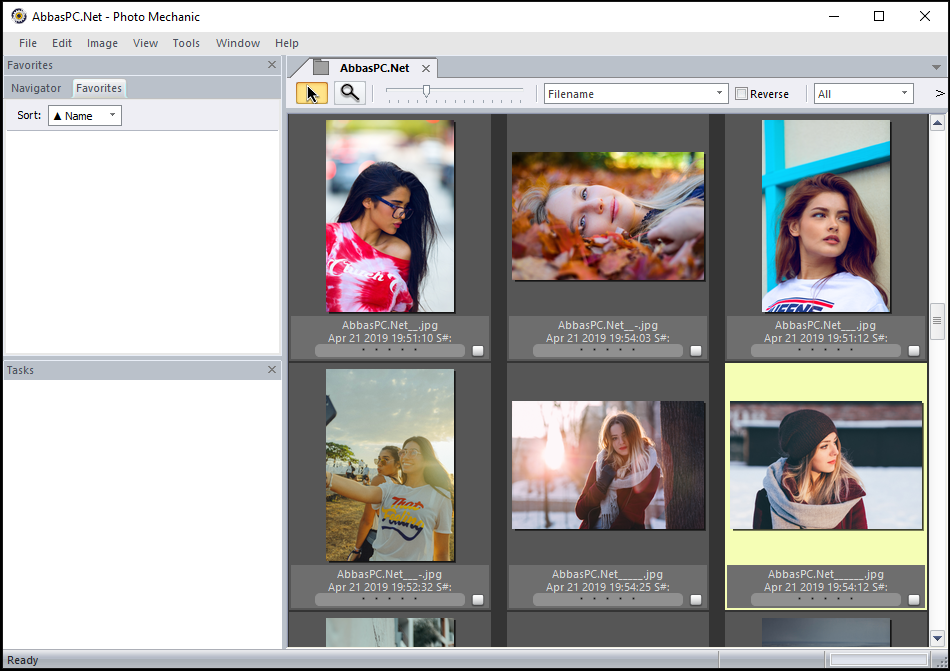Tag the AbbasPC.Net___-.jpg checkbox
The height and width of the screenshot is (671, 950).
[x=478, y=600]
